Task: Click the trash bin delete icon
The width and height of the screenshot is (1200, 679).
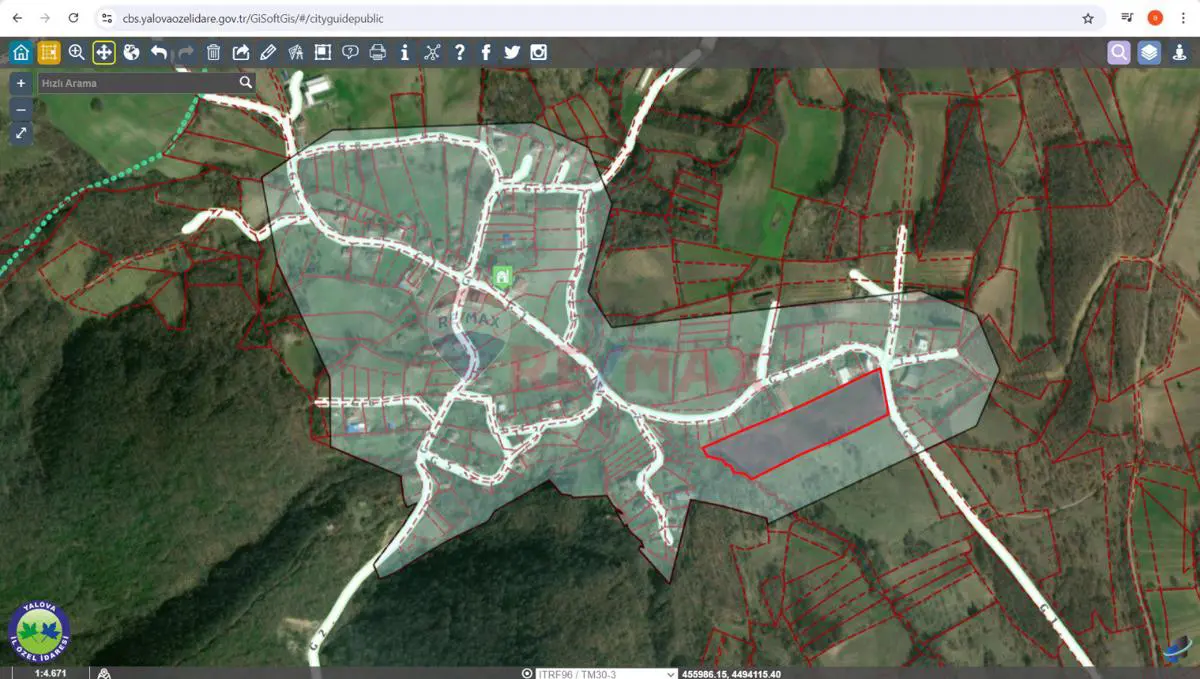Action: [x=213, y=52]
